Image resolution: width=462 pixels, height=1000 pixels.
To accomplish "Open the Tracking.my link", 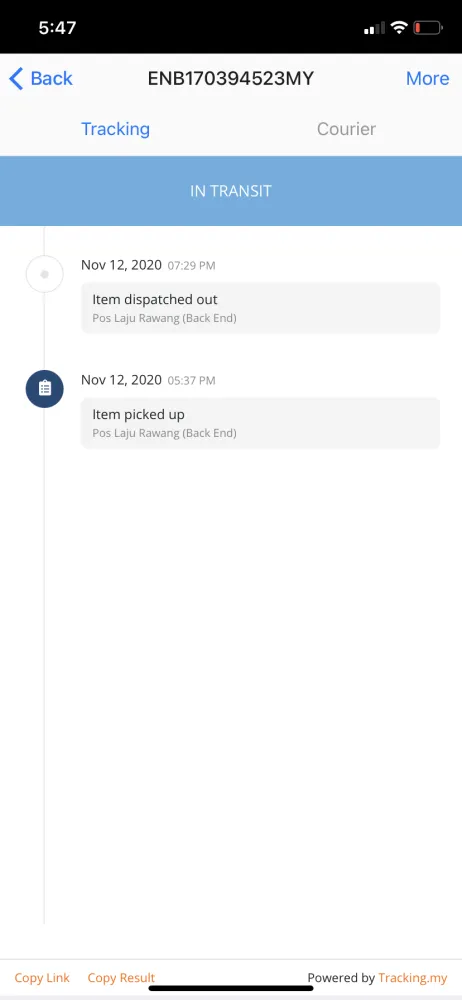I will coord(413,978).
